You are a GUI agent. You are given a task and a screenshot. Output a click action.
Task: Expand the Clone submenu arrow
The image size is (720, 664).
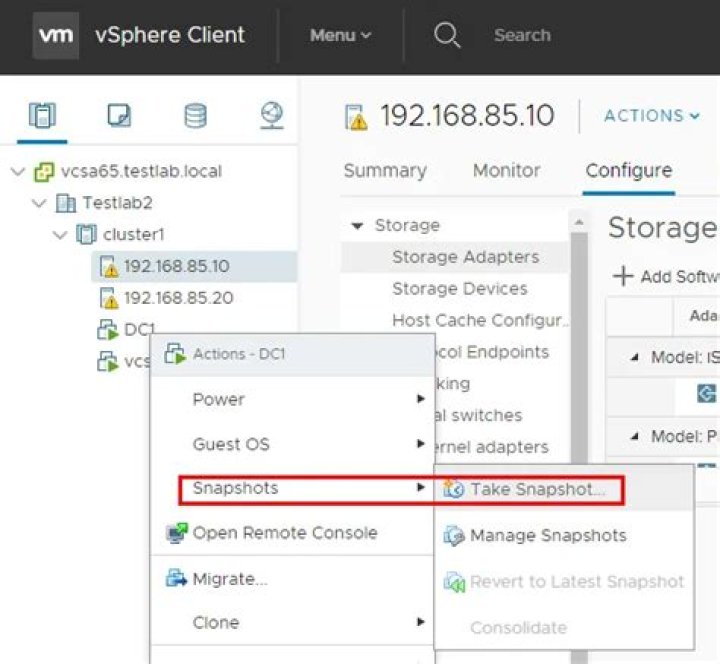tap(420, 622)
